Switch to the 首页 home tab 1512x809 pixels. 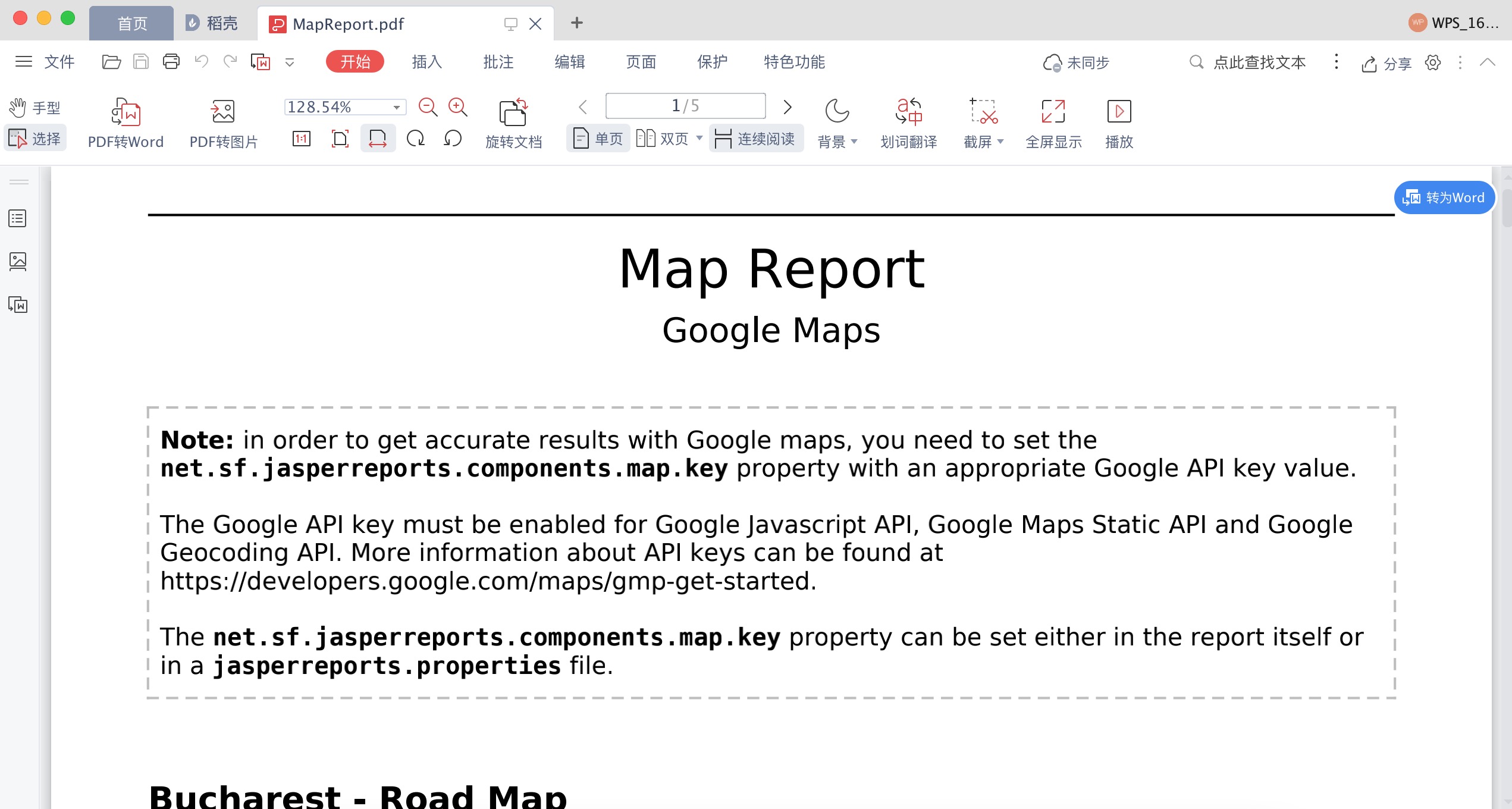[x=131, y=24]
